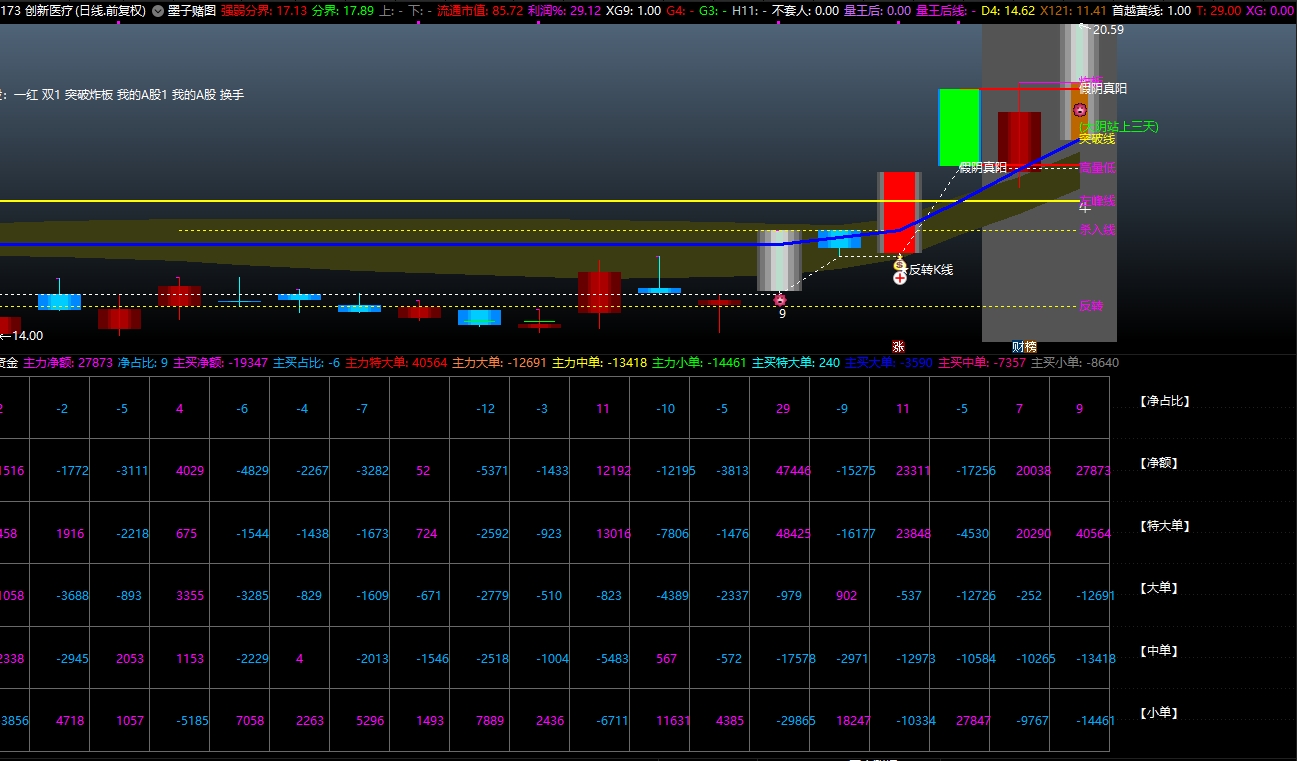The image size is (1297, 761).
Task: Click the red plus icon below 反转K线
Action: [899, 277]
